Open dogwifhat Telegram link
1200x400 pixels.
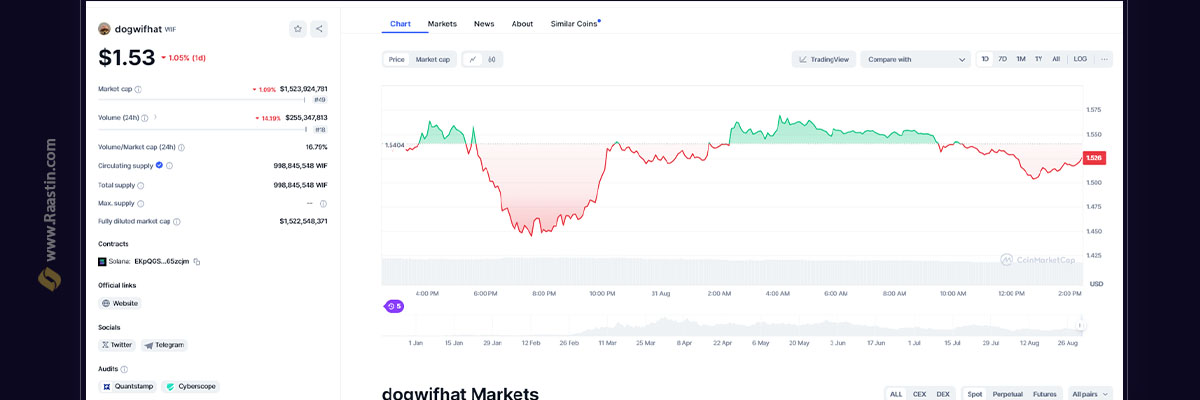pyautogui.click(x=164, y=345)
